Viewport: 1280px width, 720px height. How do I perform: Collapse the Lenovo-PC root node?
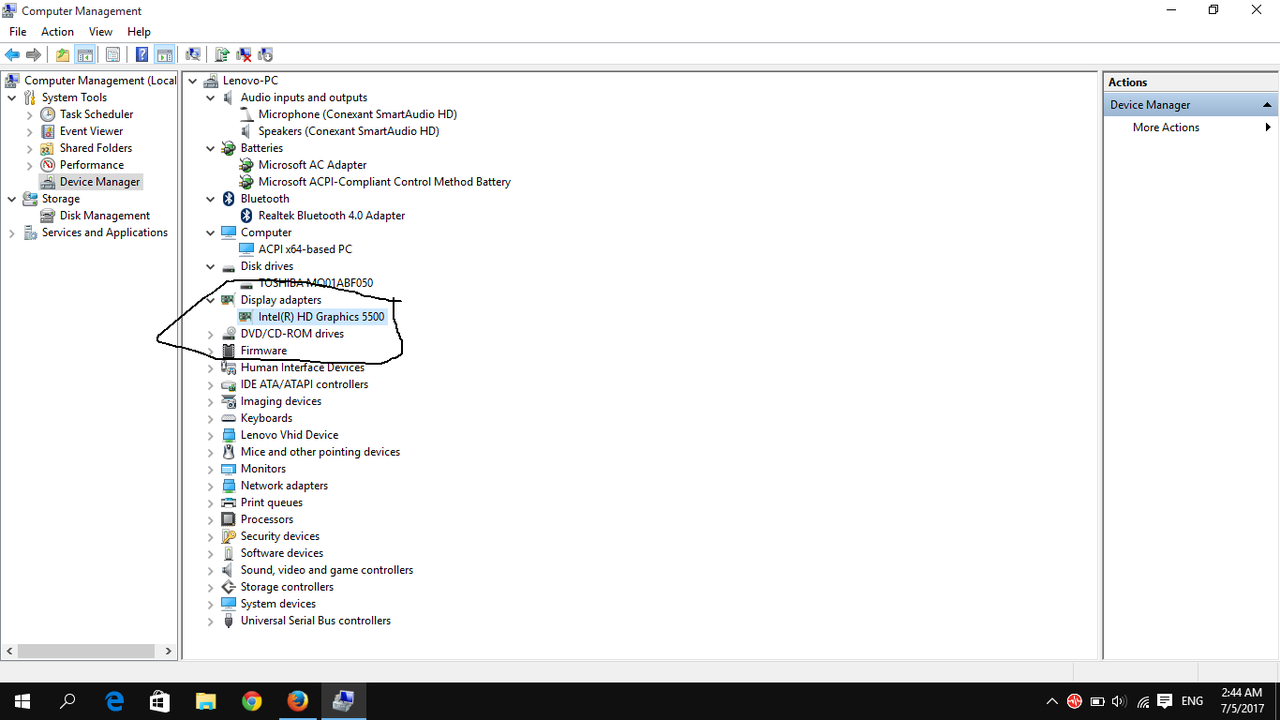pos(193,81)
